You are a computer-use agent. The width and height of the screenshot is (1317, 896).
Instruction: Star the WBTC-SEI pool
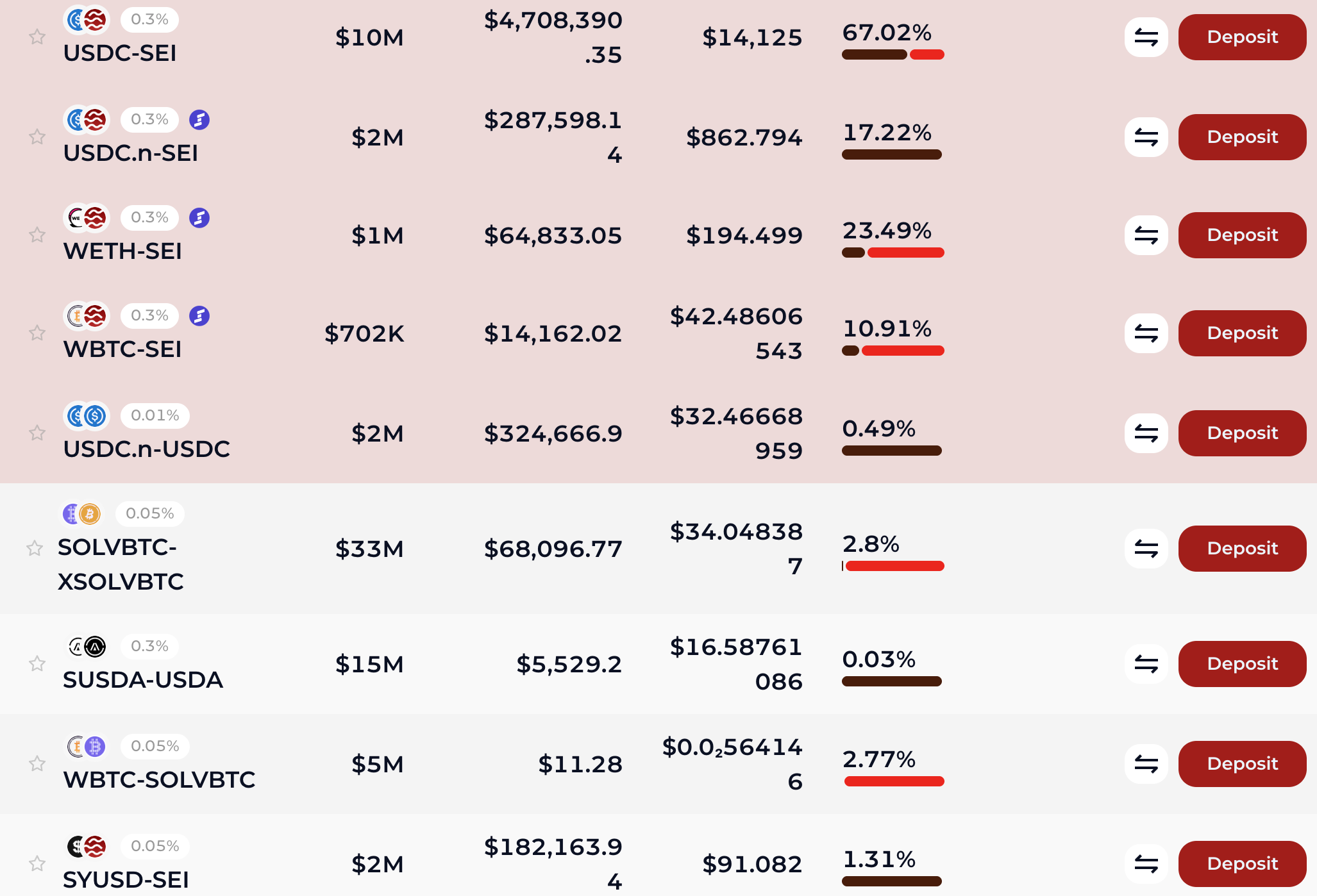click(x=37, y=333)
